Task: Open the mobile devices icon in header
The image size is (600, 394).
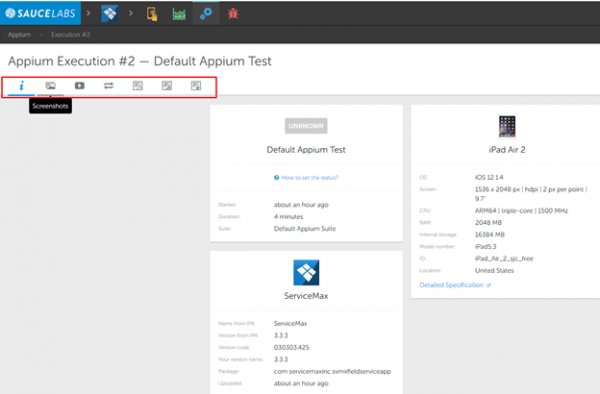Action: pyautogui.click(x=152, y=14)
